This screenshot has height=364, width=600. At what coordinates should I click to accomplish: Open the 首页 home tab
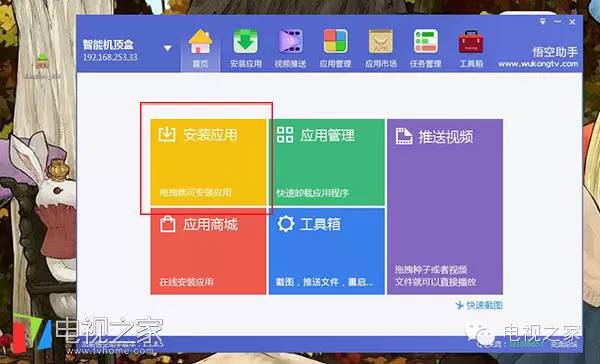point(200,49)
